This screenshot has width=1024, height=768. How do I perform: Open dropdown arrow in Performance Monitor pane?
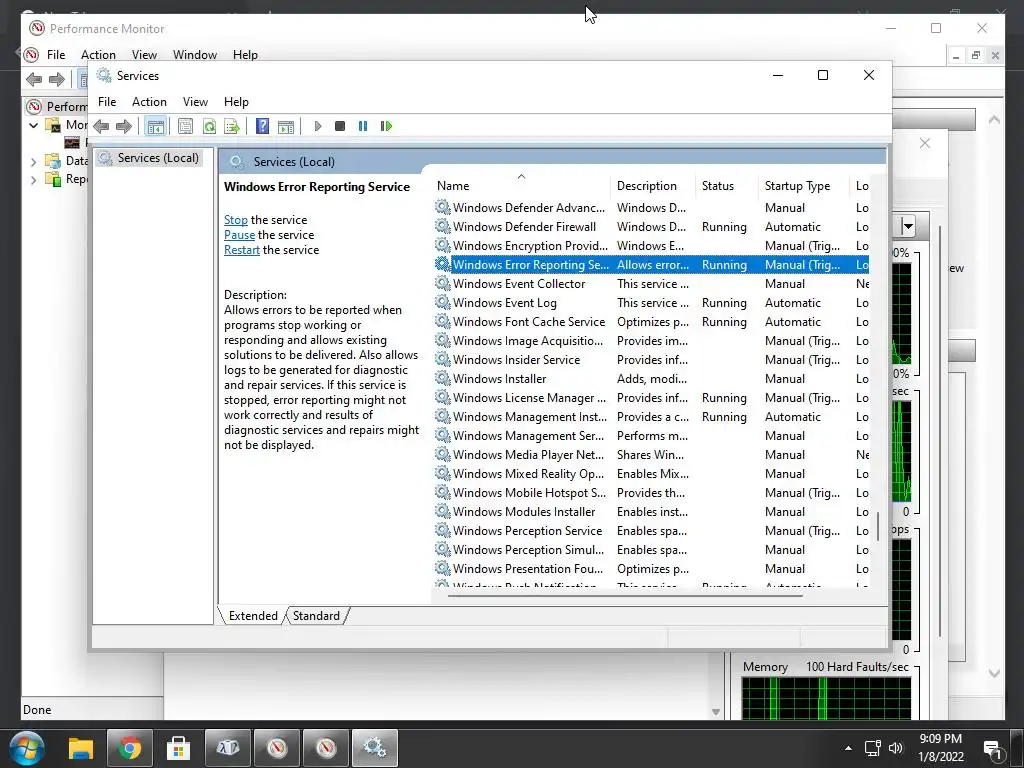point(907,227)
